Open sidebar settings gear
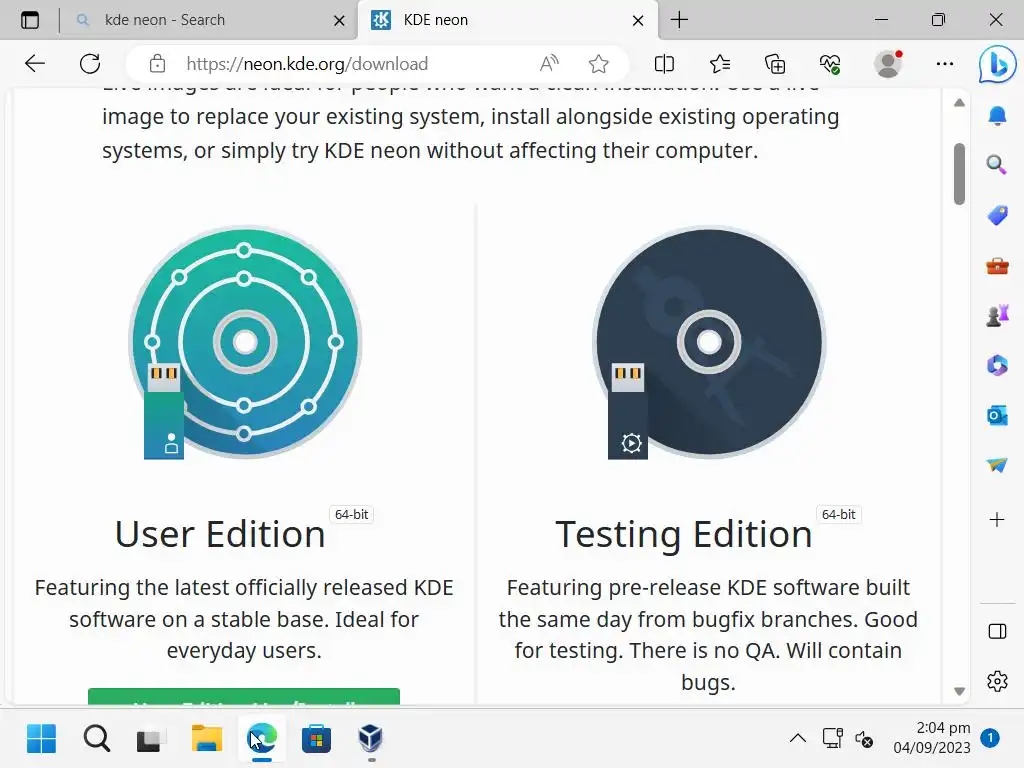Screen dimensions: 1024x768 click(997, 681)
